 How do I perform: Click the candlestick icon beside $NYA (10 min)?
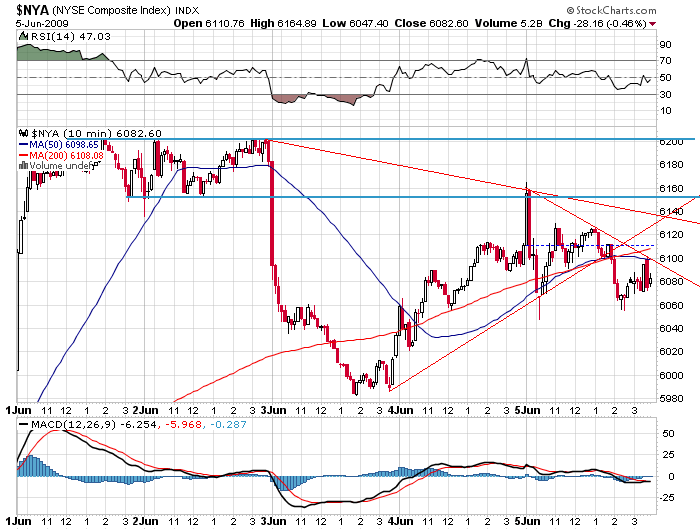pos(24,133)
